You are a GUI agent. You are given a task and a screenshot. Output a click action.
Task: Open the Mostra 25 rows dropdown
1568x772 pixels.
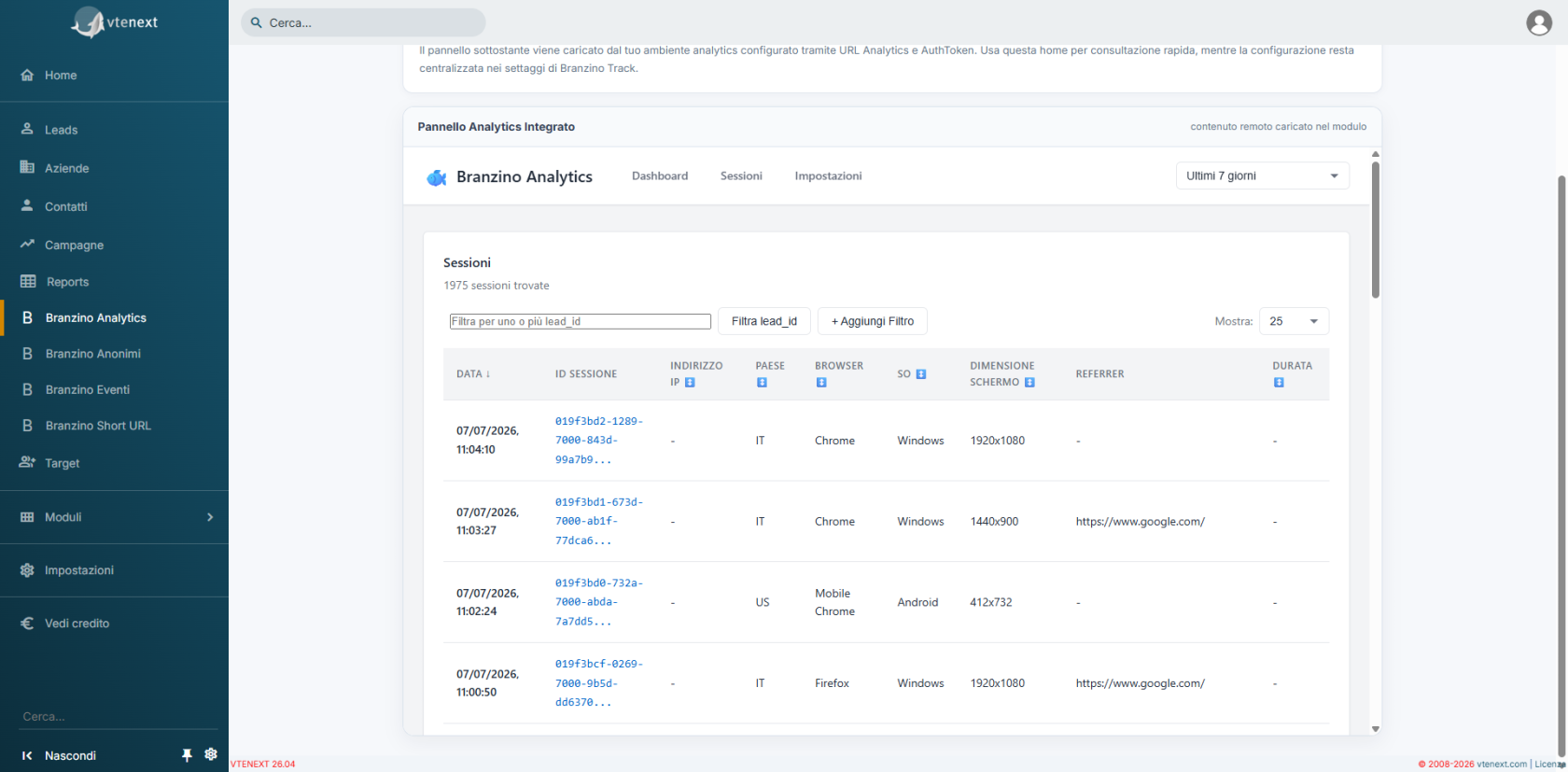coord(1294,321)
